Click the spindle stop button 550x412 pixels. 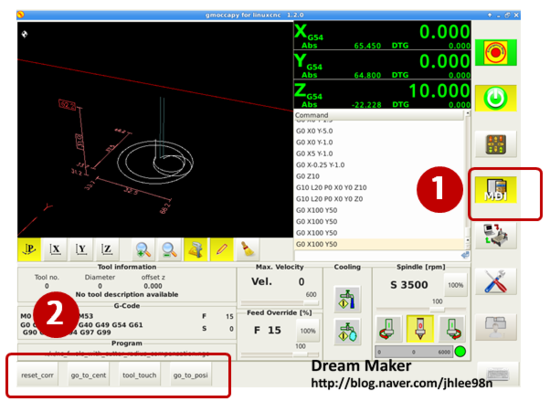[420, 329]
